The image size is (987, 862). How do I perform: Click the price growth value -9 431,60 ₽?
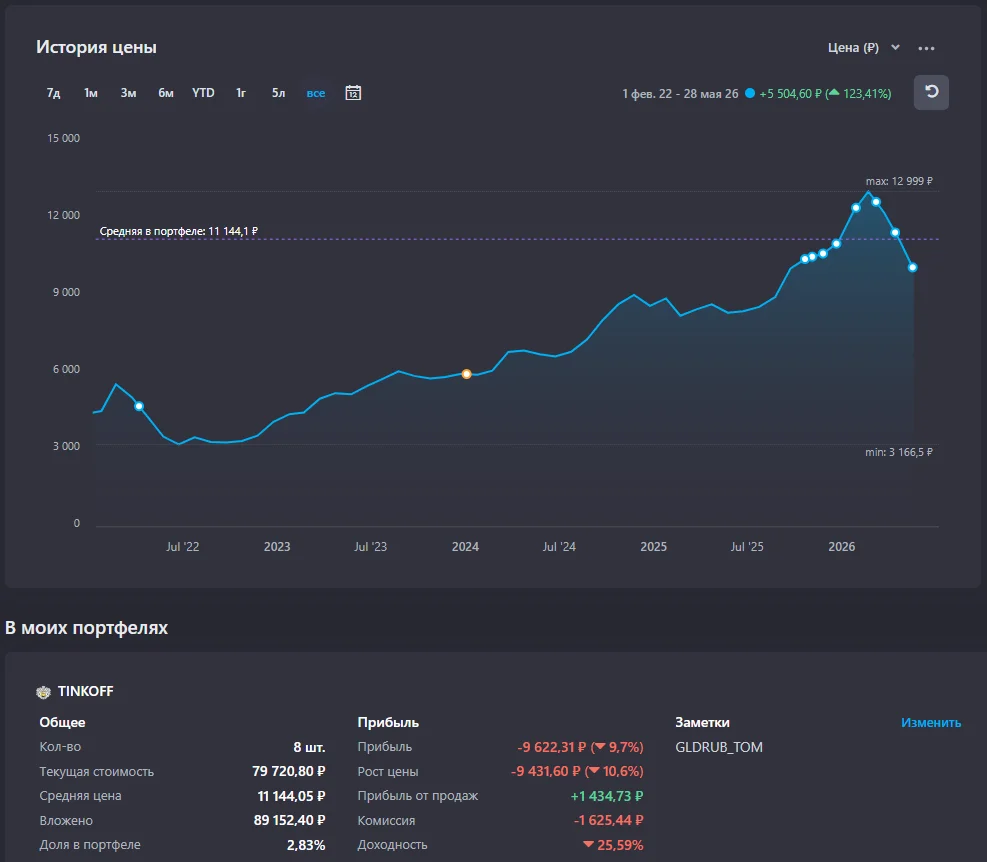tap(545, 771)
